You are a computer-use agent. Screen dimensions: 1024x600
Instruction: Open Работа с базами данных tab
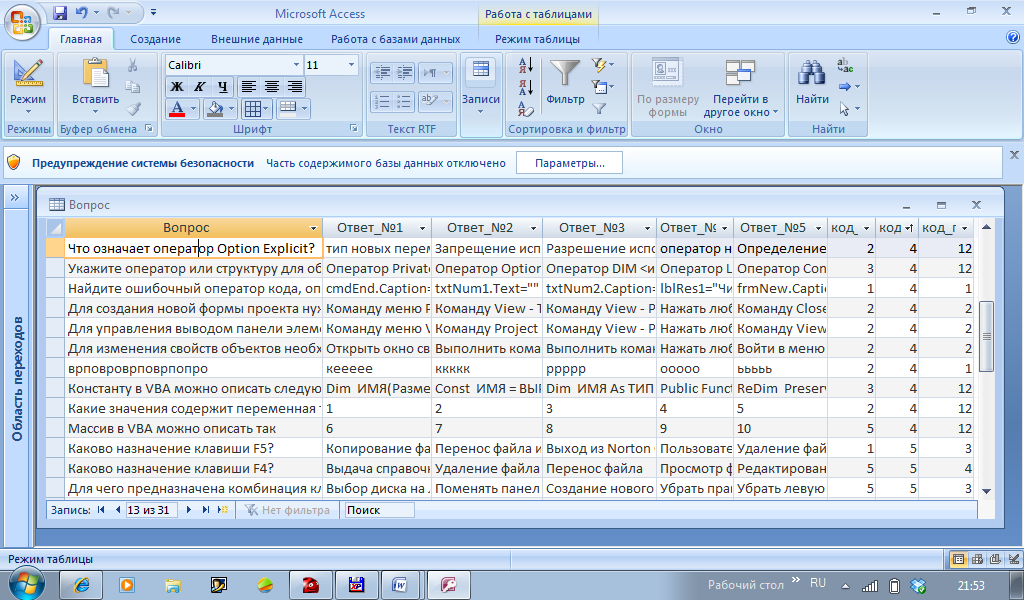click(395, 39)
